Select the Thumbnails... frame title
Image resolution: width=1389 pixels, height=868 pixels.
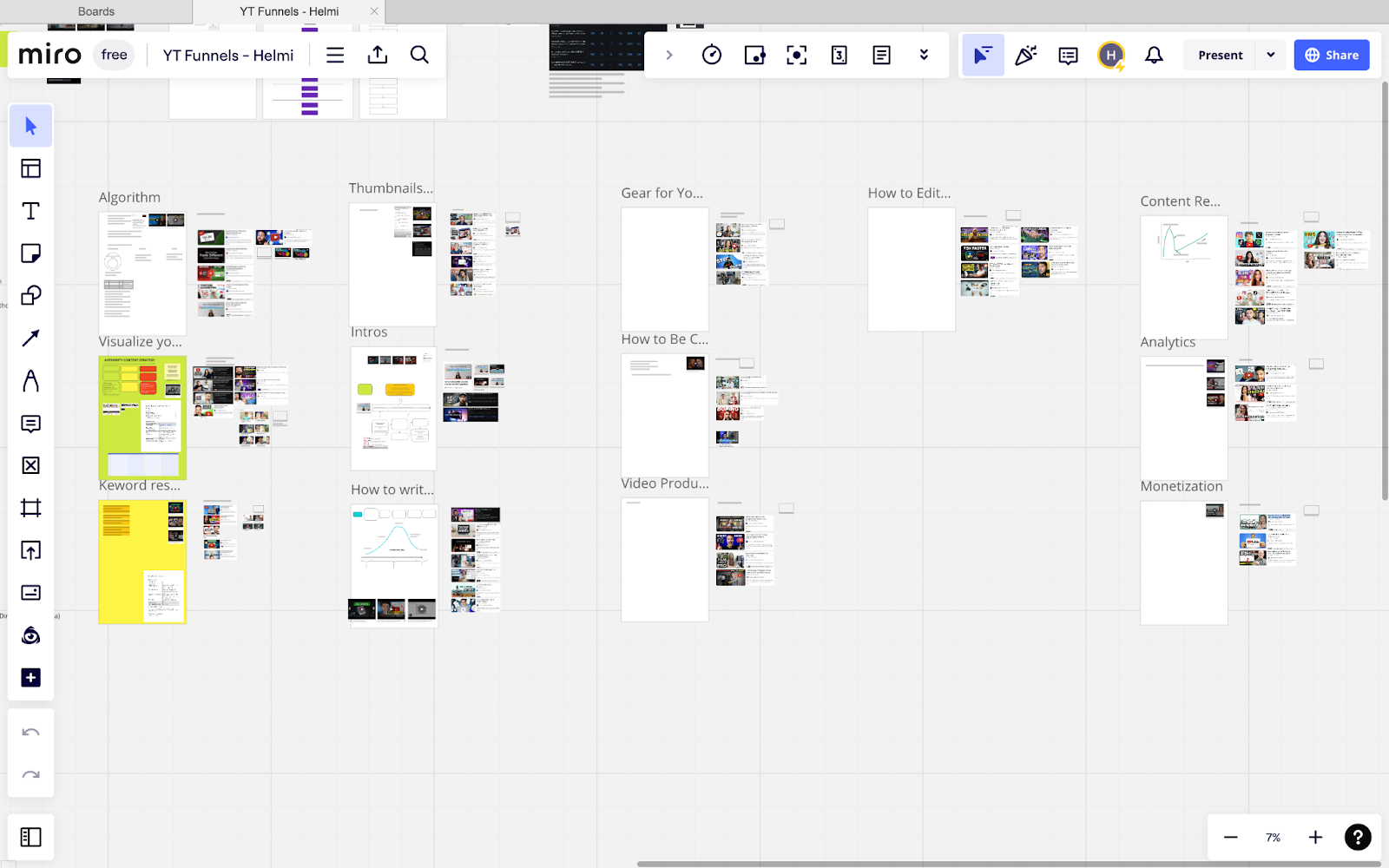pos(391,188)
